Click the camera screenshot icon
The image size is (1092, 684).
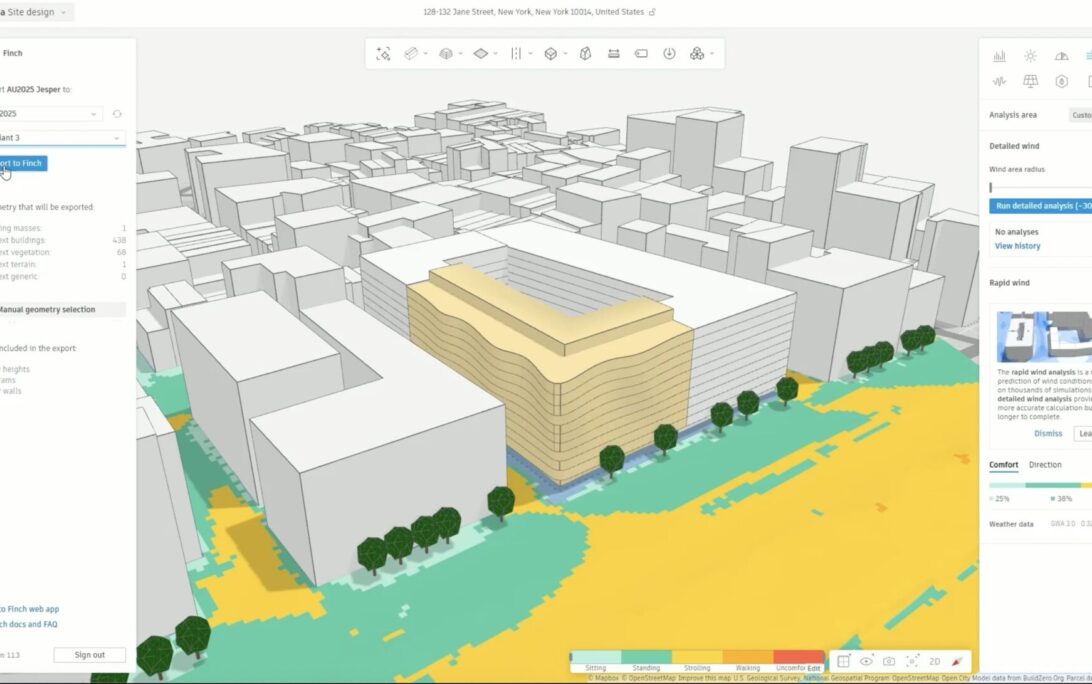(x=889, y=661)
